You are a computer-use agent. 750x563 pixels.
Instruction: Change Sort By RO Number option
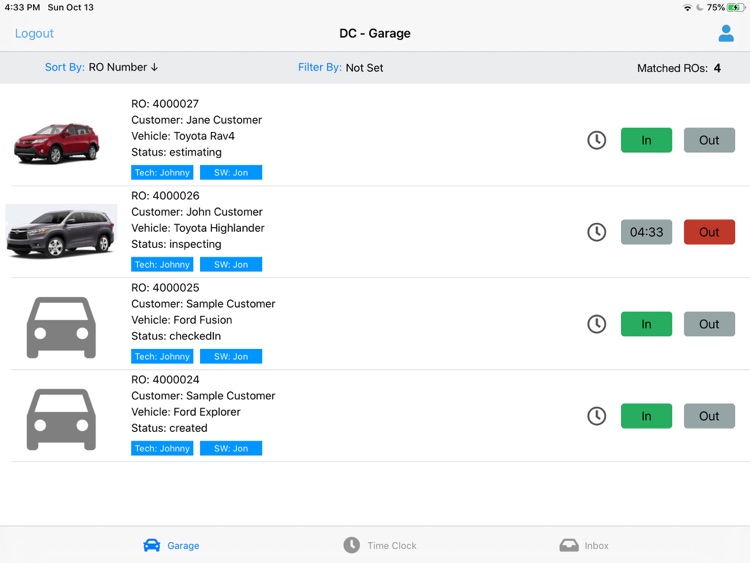point(101,67)
